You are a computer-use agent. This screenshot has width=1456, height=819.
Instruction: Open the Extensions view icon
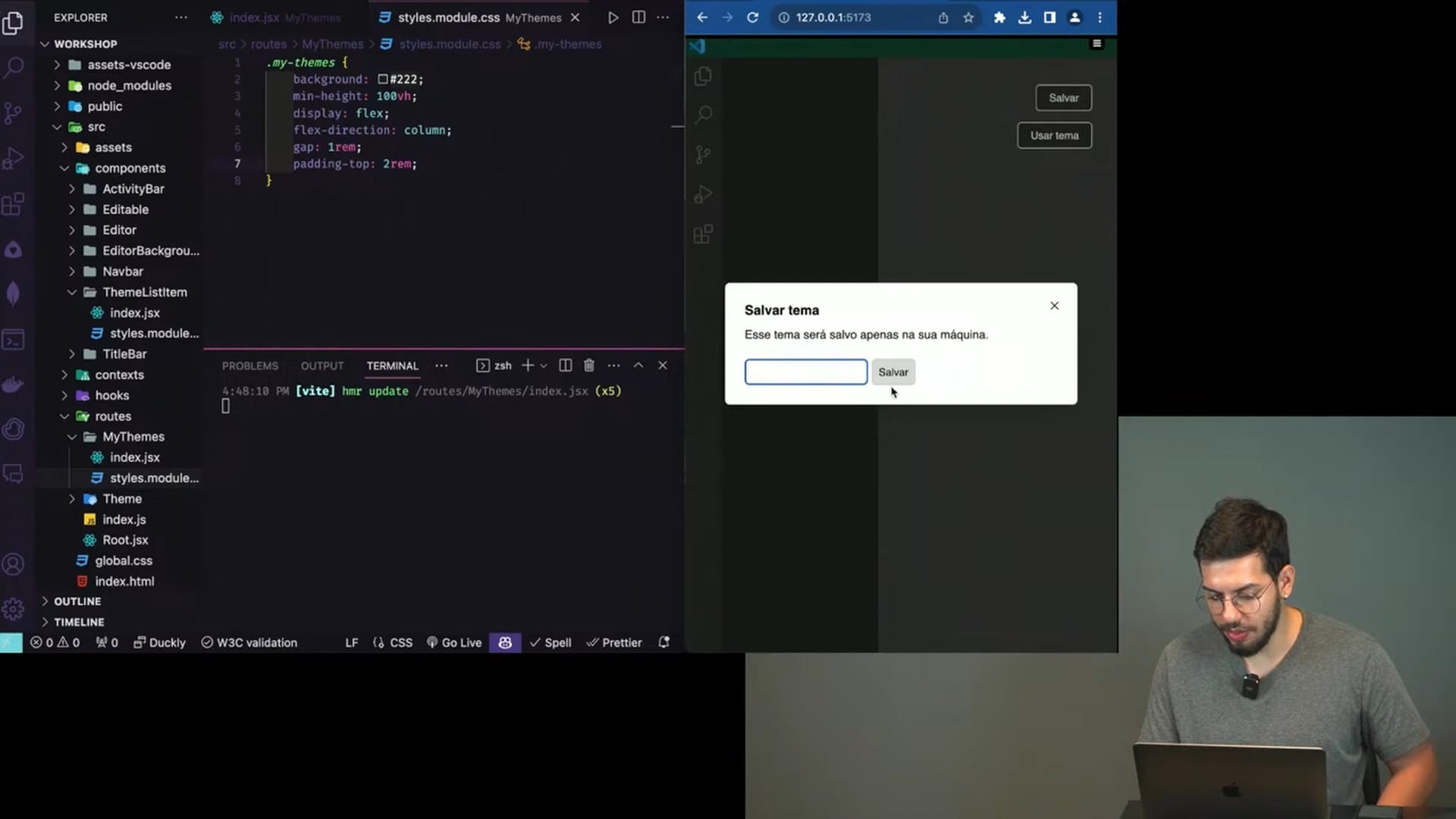coord(14,204)
